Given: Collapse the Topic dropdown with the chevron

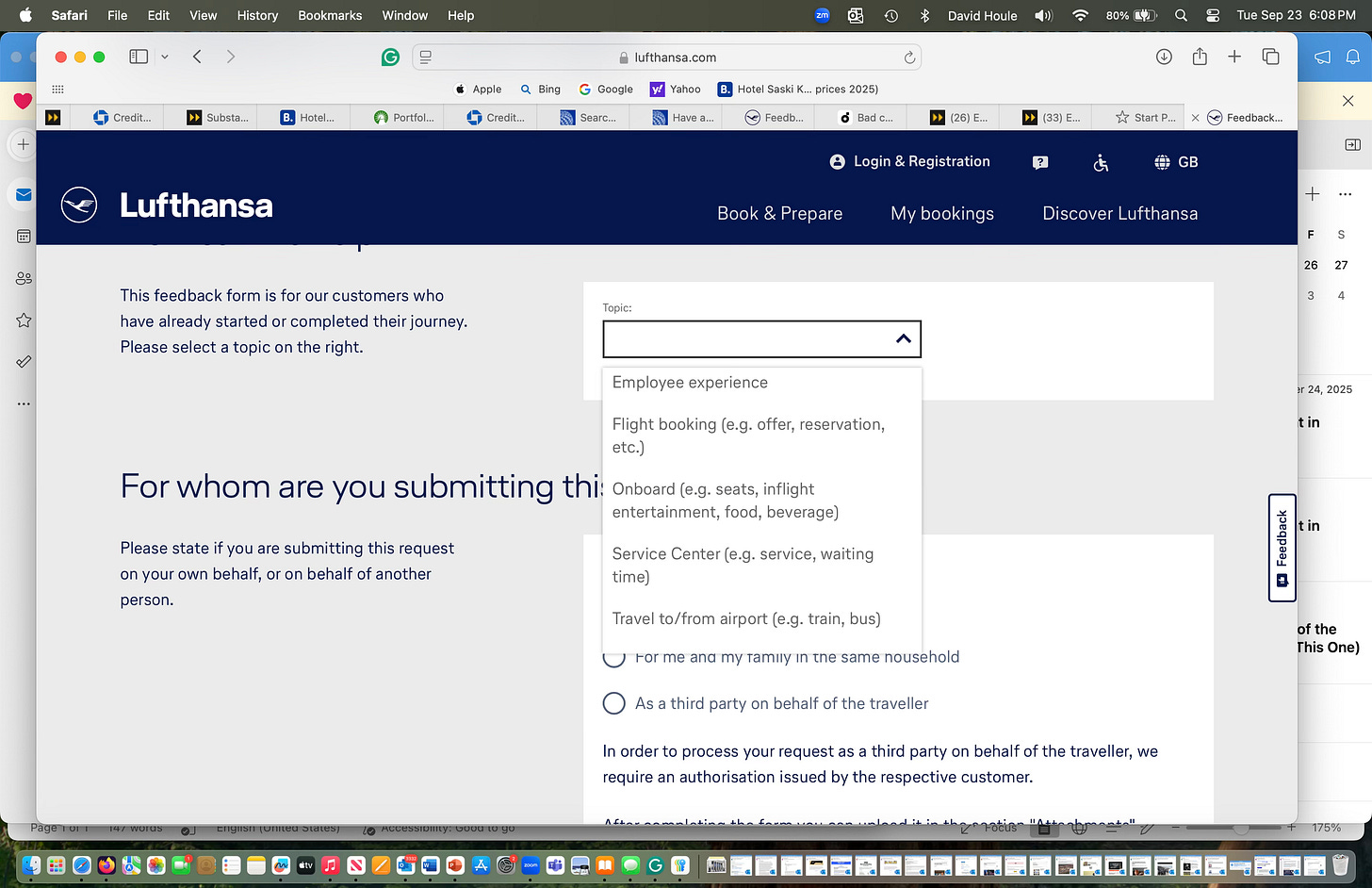Looking at the screenshot, I should point(903,339).
